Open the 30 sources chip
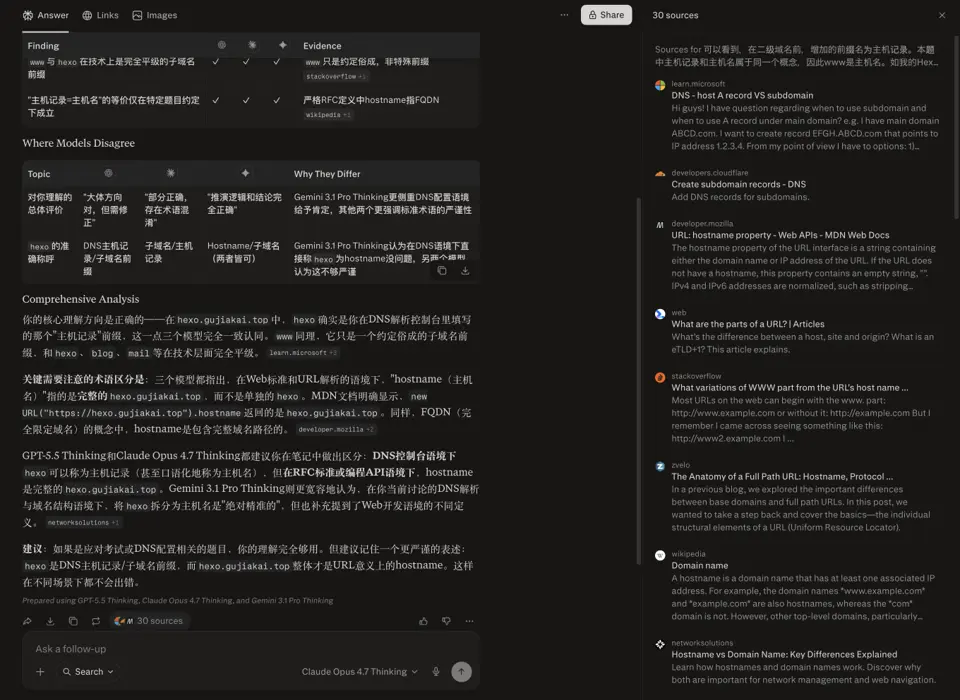The image size is (960, 700). point(149,621)
